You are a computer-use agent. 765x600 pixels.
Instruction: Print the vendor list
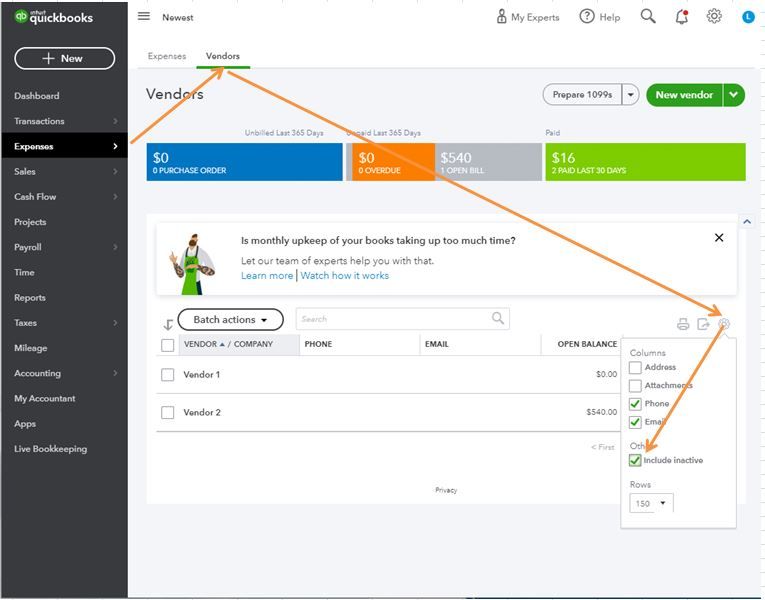point(683,324)
